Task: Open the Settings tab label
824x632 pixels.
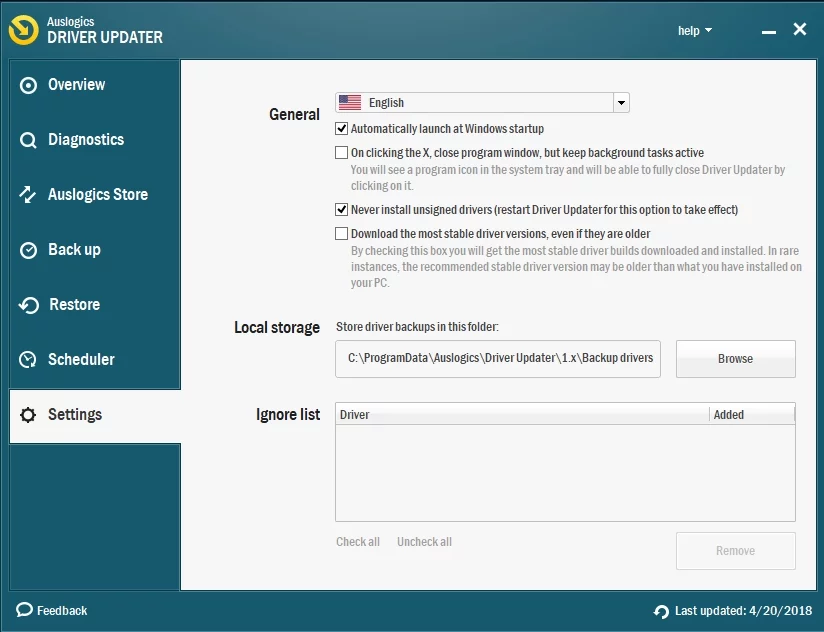Action: (75, 415)
